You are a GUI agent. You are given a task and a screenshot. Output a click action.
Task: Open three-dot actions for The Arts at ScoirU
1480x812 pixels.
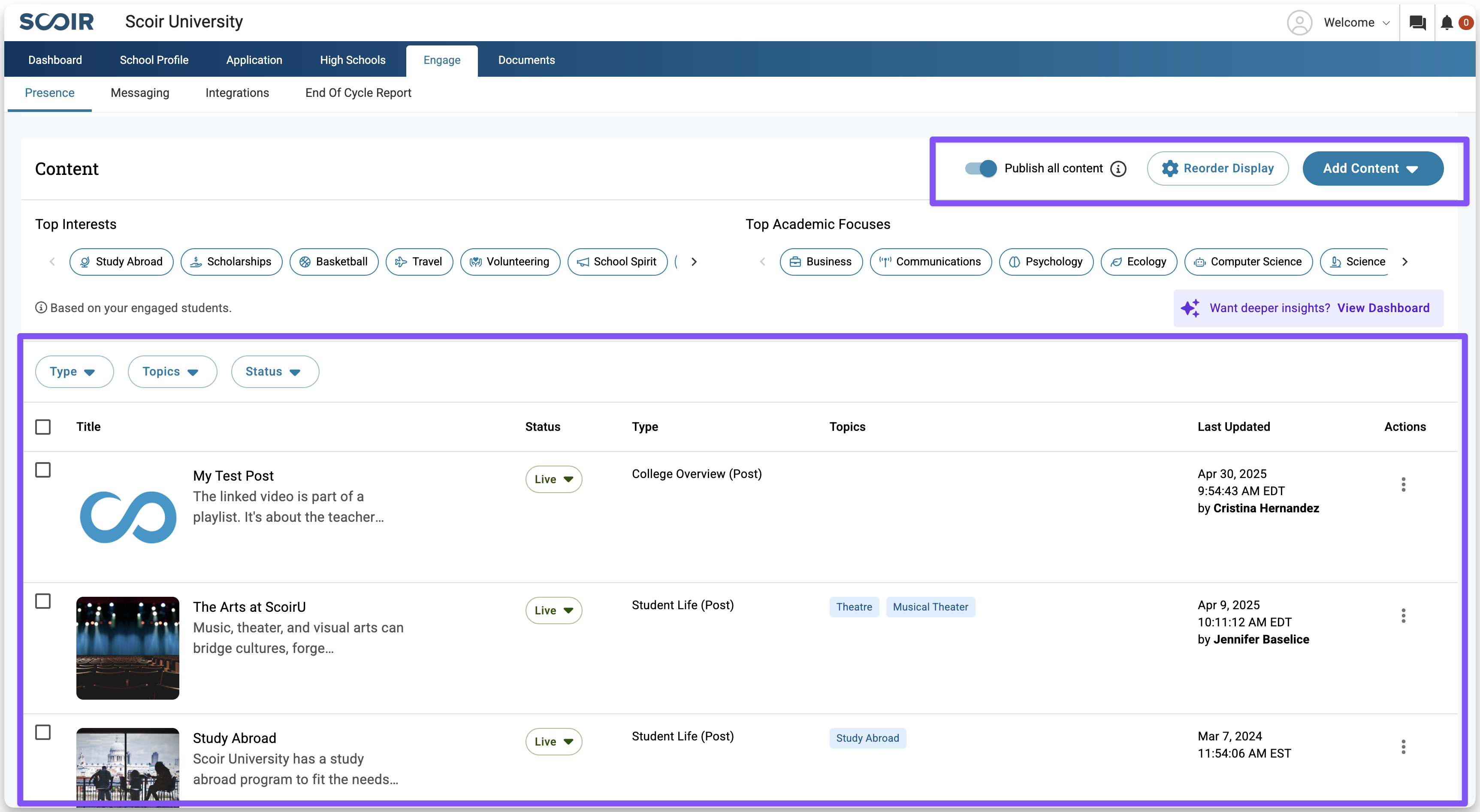click(x=1403, y=616)
